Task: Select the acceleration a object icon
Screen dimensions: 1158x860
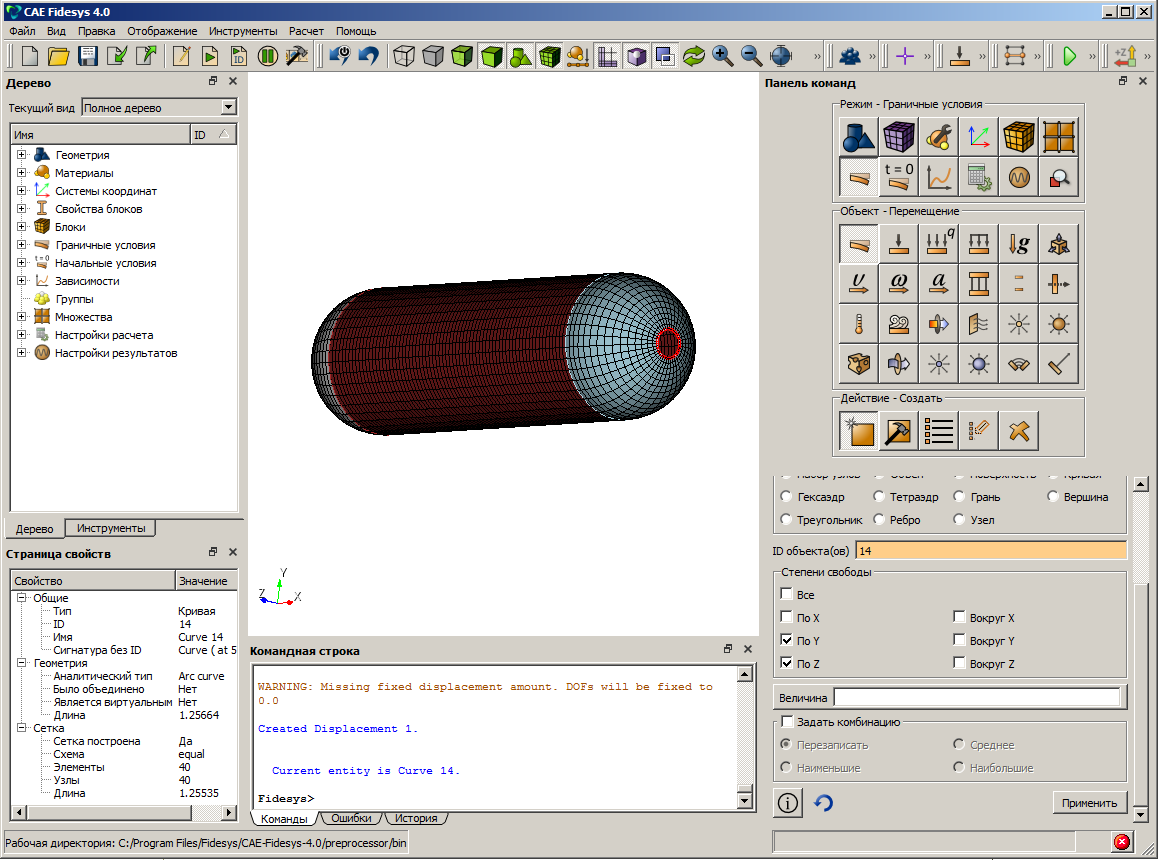Action: click(x=939, y=284)
